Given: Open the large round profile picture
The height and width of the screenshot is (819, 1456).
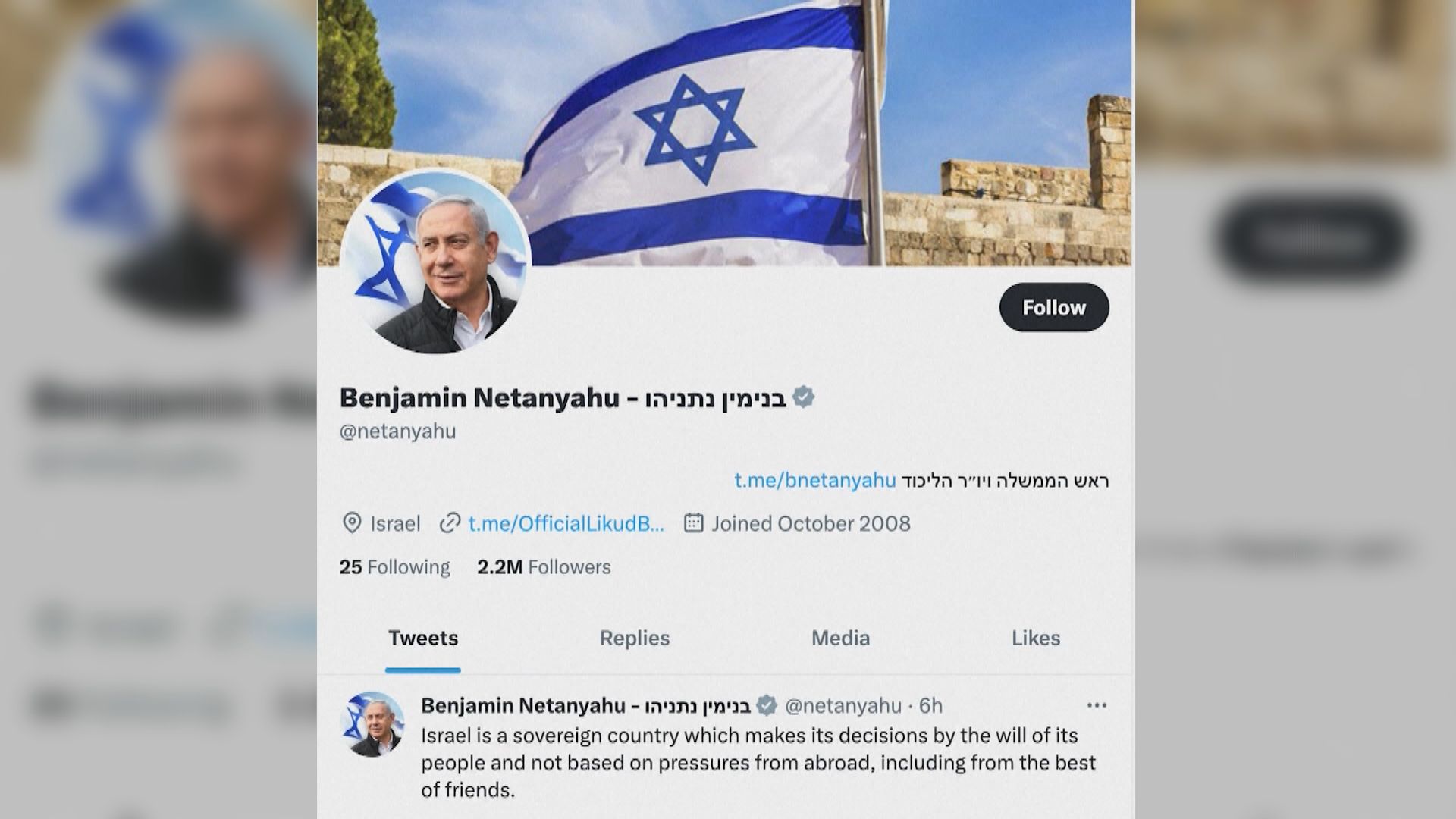Looking at the screenshot, I should pyautogui.click(x=435, y=262).
